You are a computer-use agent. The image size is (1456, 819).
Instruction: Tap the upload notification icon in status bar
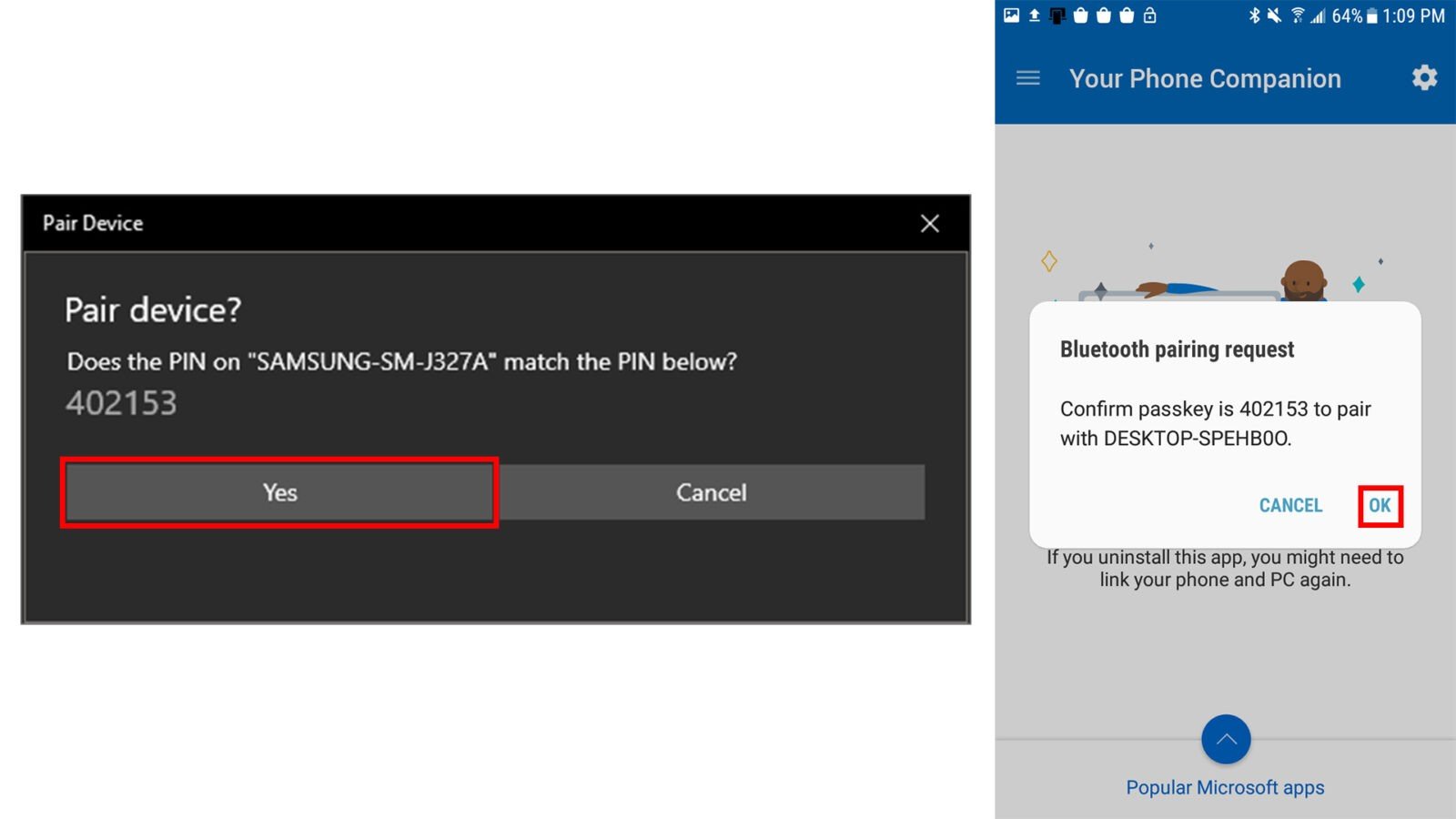coord(1034,15)
